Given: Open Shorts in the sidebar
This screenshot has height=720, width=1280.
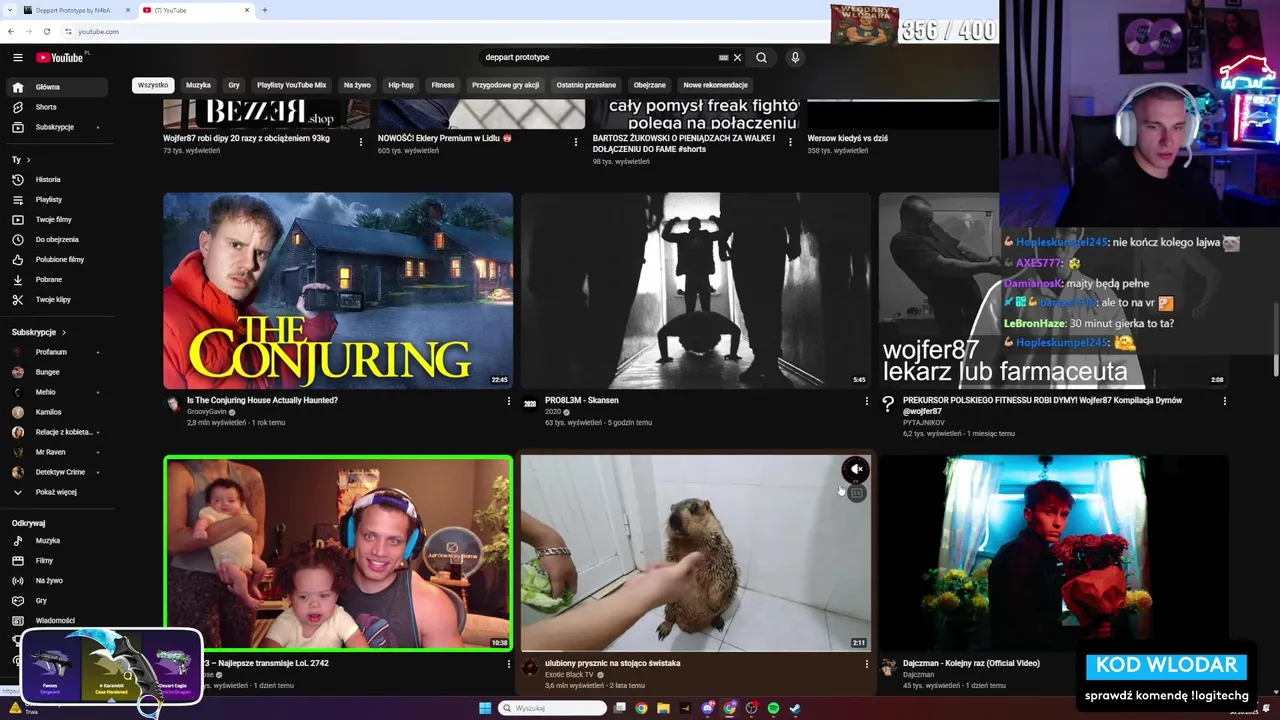Looking at the screenshot, I should click(58, 107).
